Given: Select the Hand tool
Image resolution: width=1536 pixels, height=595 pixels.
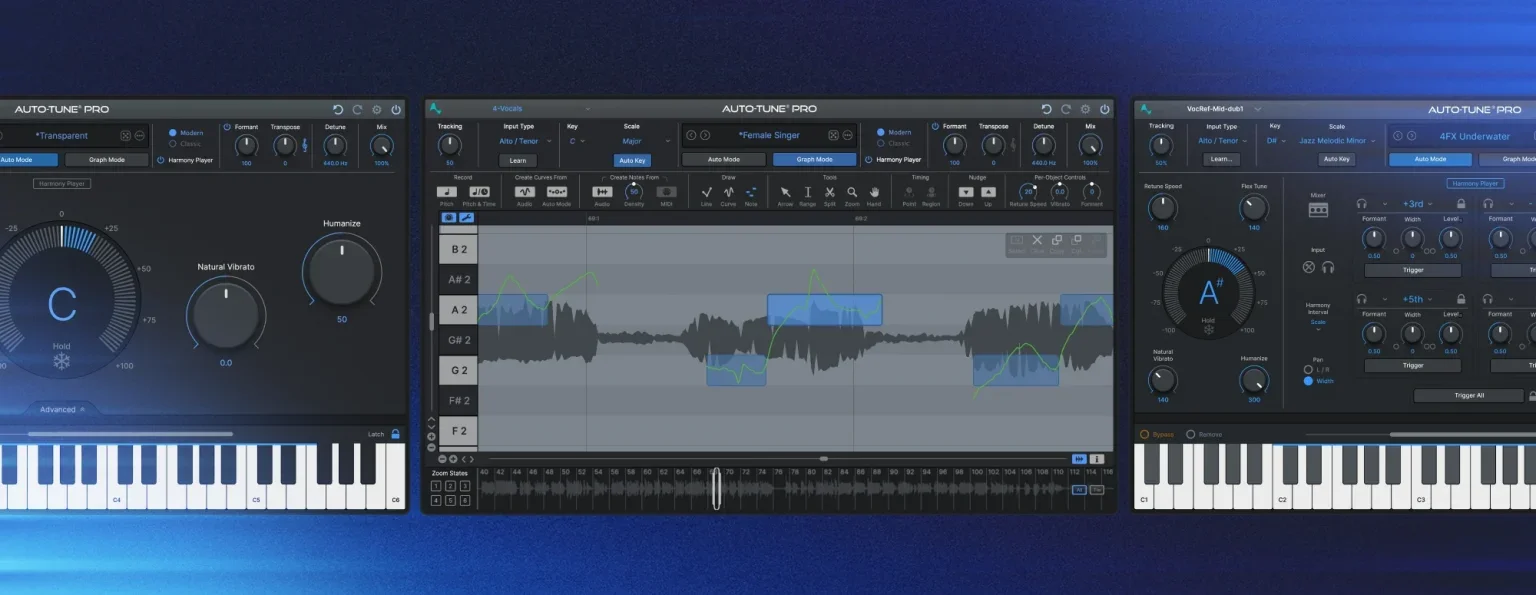Looking at the screenshot, I should pyautogui.click(x=874, y=191).
